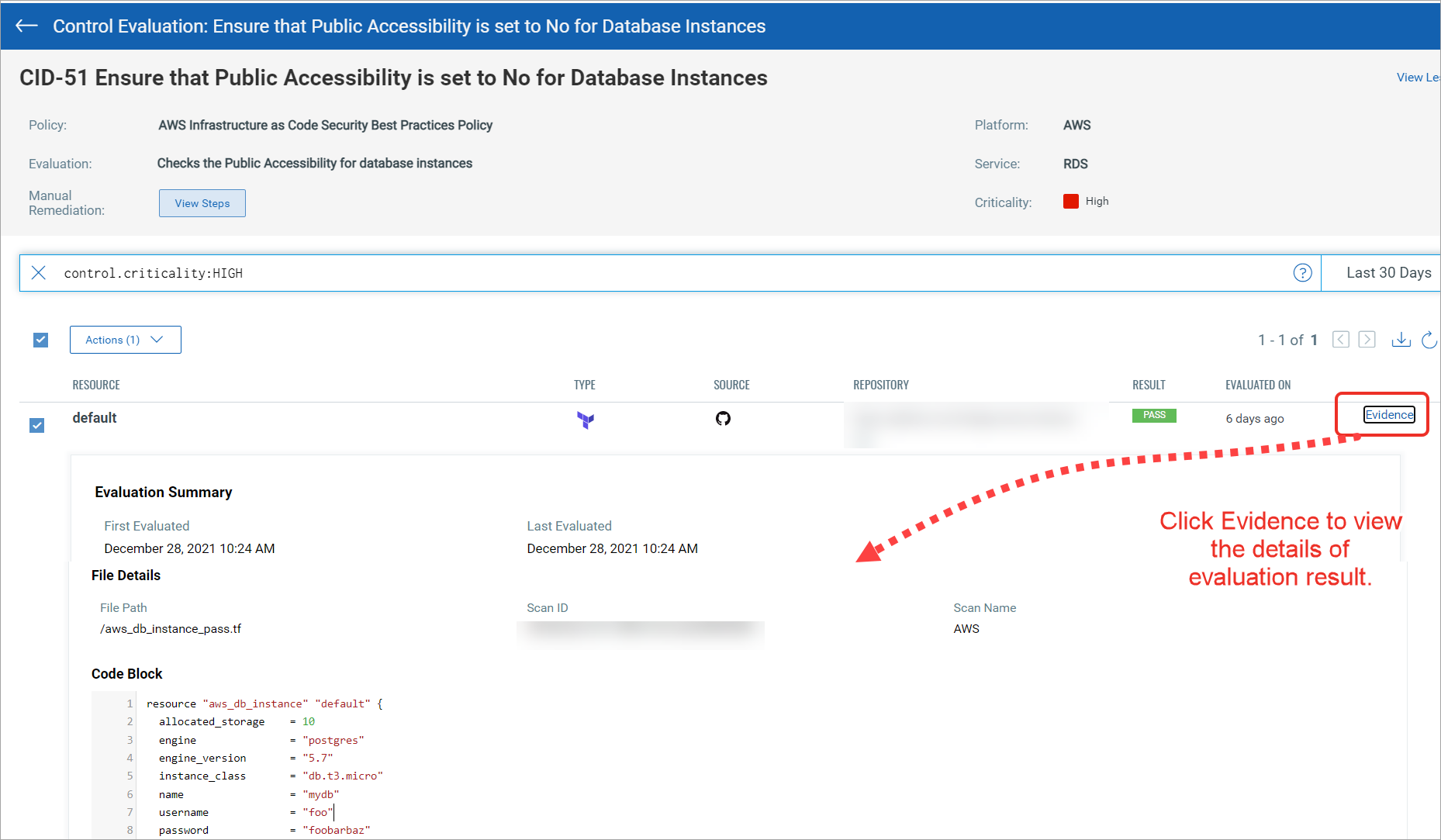Sort by RESOURCE column header
Viewport: 1441px width, 840px height.
(x=96, y=385)
